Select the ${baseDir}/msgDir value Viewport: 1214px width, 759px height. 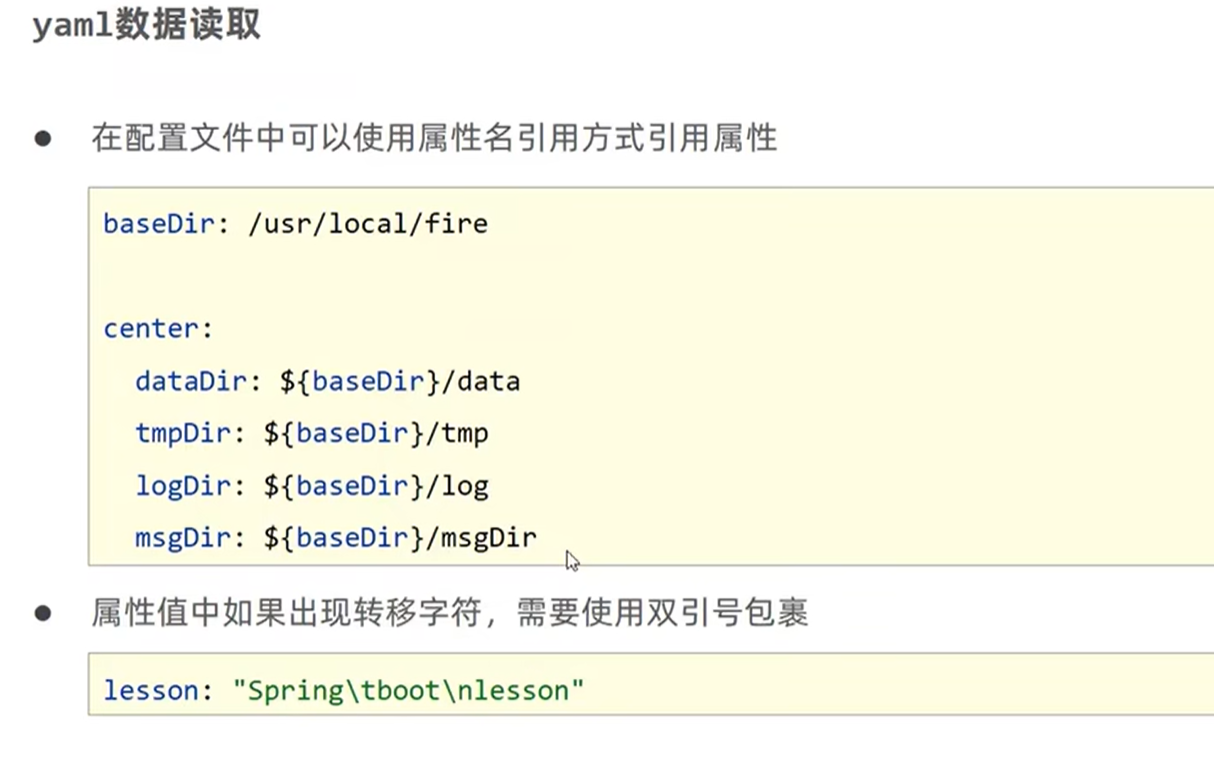coord(400,539)
